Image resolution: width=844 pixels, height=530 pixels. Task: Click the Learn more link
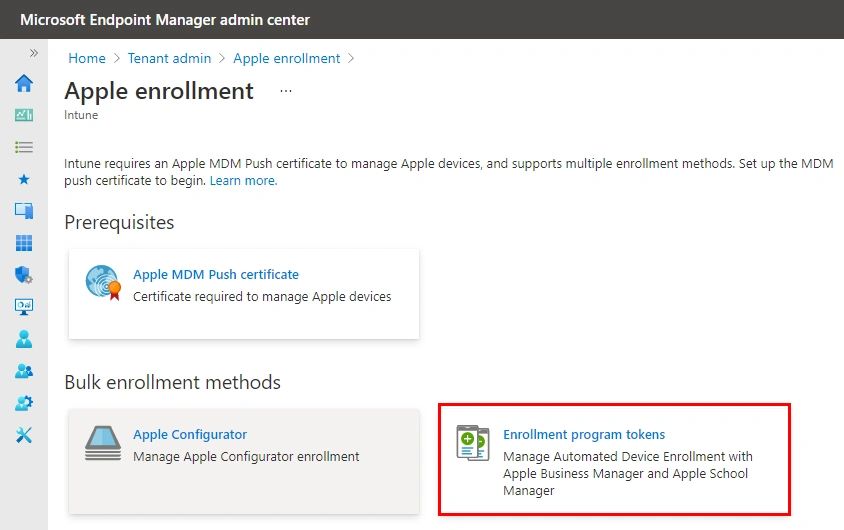(x=243, y=181)
